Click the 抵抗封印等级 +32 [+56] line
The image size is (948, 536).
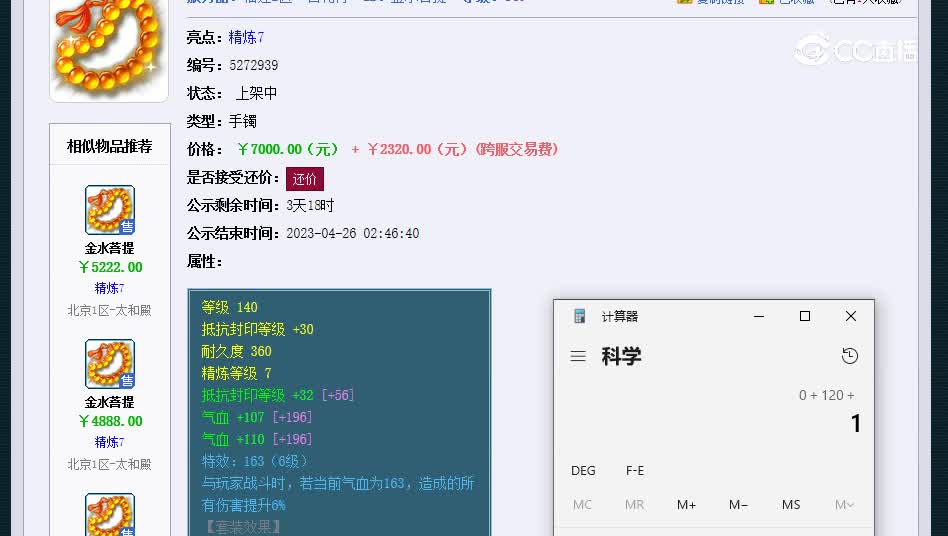tap(278, 395)
